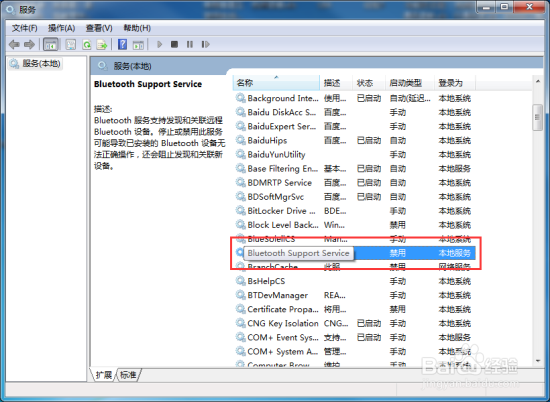Click the 服务 window title bar icon
Screen dimensions: 550x402
[11, 9]
